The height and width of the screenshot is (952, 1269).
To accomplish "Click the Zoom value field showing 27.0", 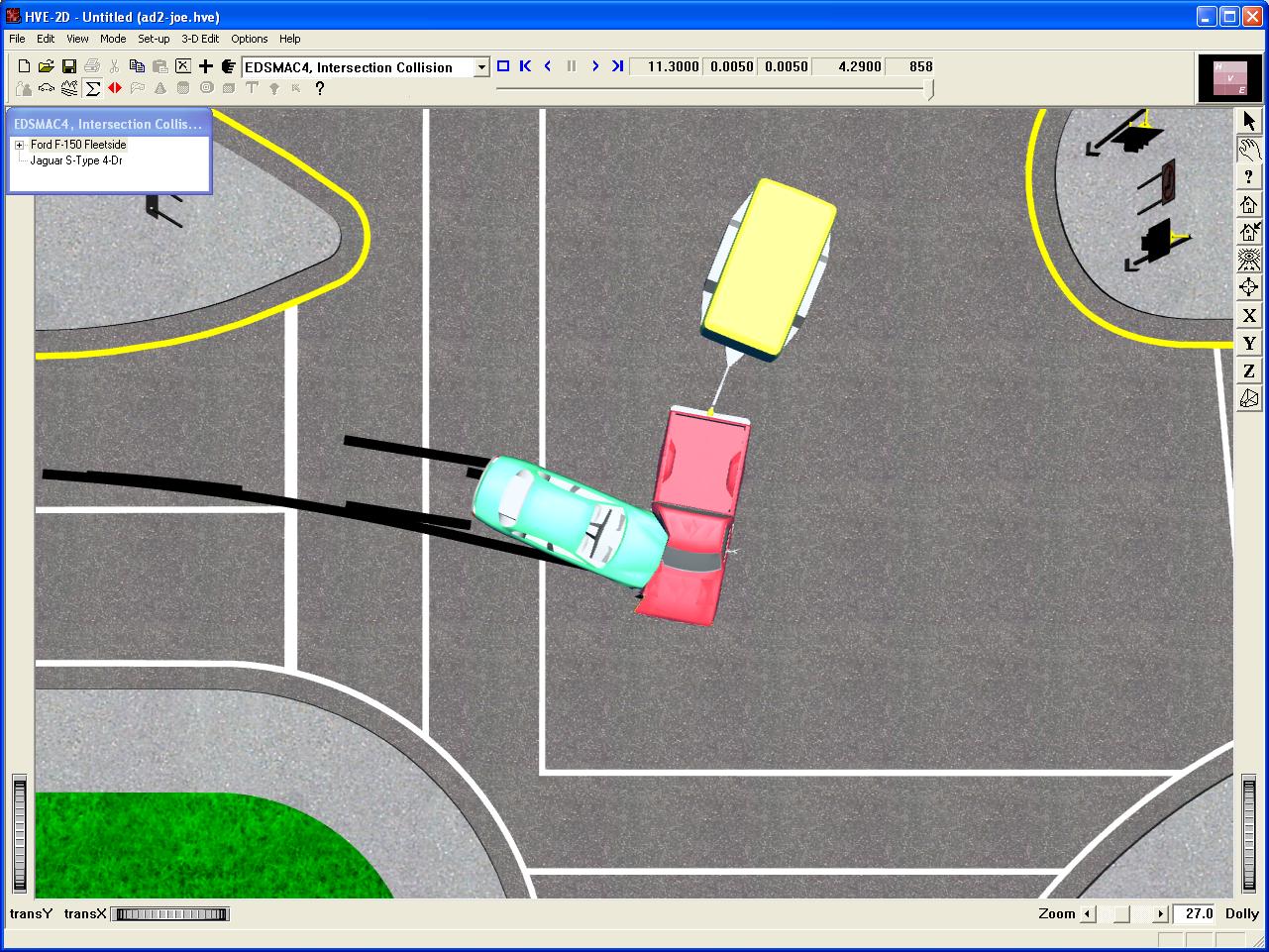I will [x=1197, y=913].
